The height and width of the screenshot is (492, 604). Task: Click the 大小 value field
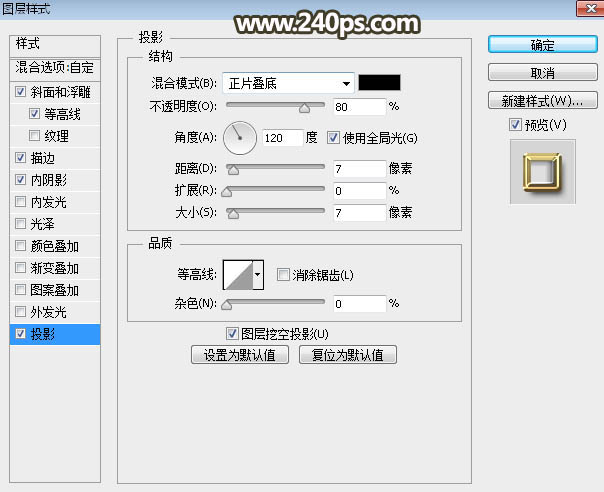[359, 213]
